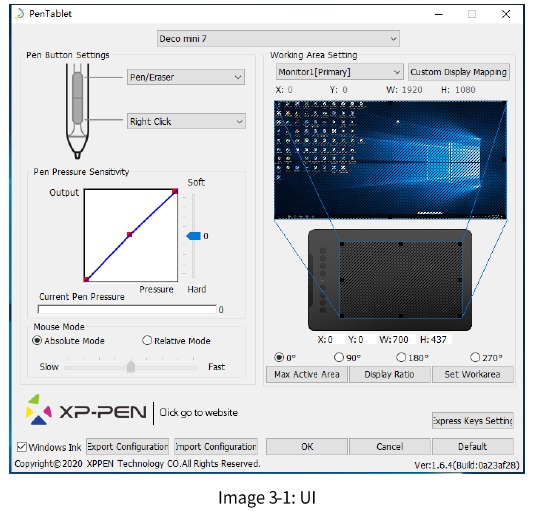Screen dimensions: 546x516
Task: Select Absolute Mode radio button
Action: 37,340
